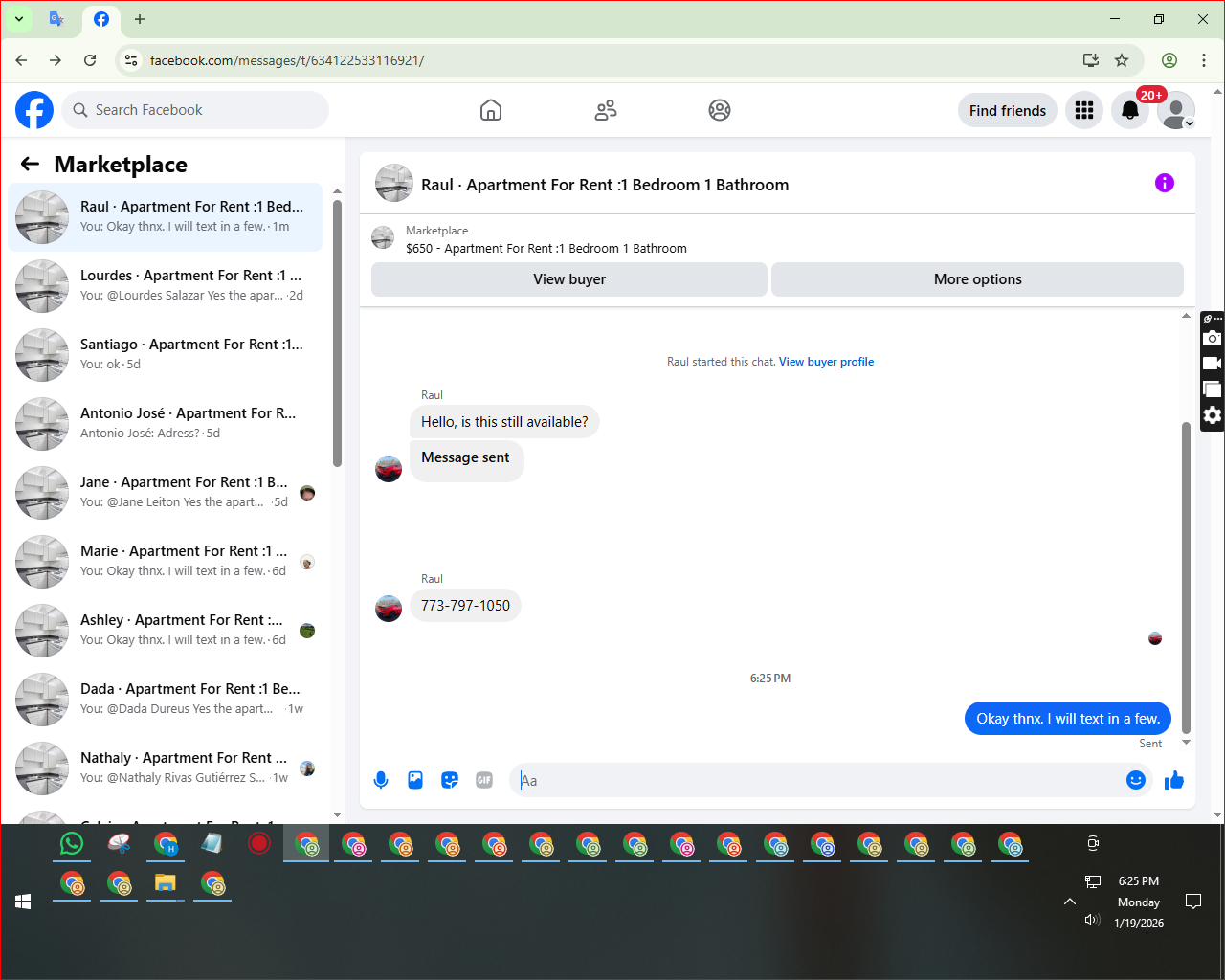The width and height of the screenshot is (1225, 980).
Task: Open WhatsApp from the taskbar
Action: [72, 843]
